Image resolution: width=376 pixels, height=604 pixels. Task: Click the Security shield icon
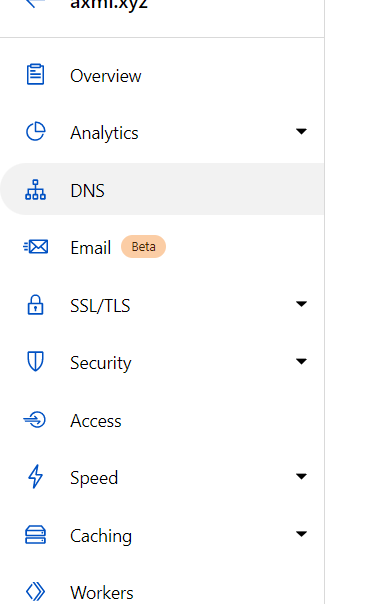pyautogui.click(x=35, y=362)
